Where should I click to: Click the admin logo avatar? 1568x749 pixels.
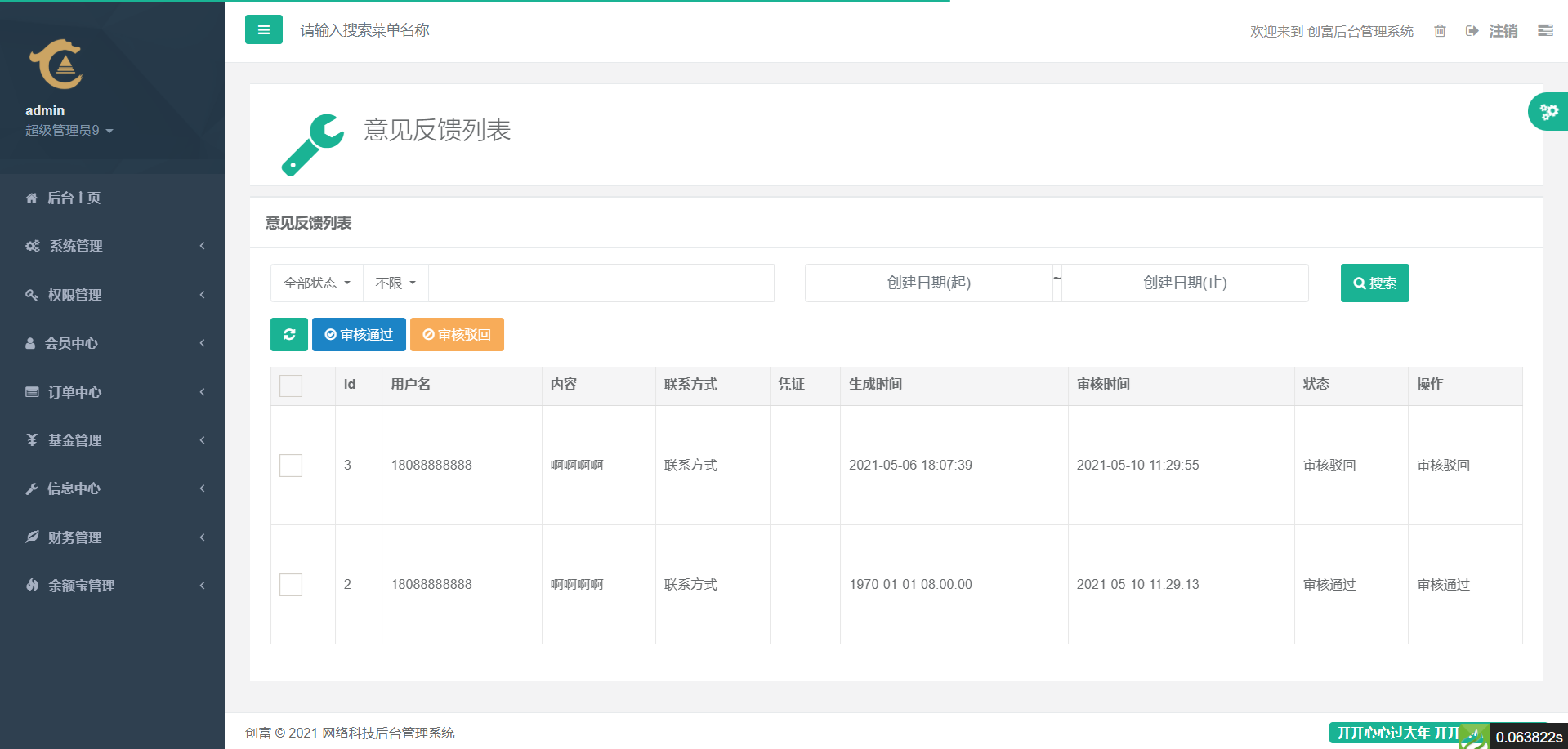56,64
